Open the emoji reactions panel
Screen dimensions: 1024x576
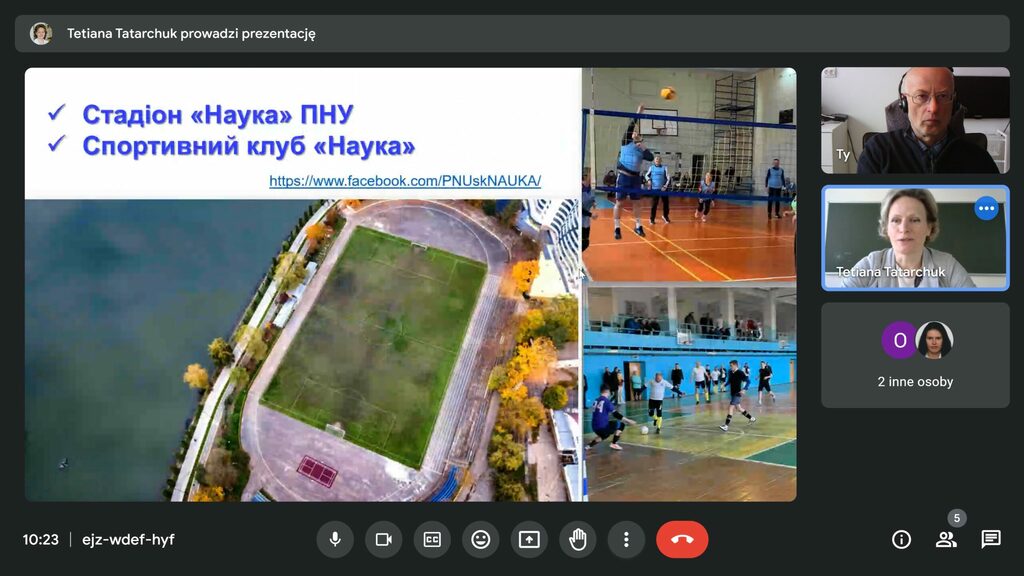[x=481, y=539]
